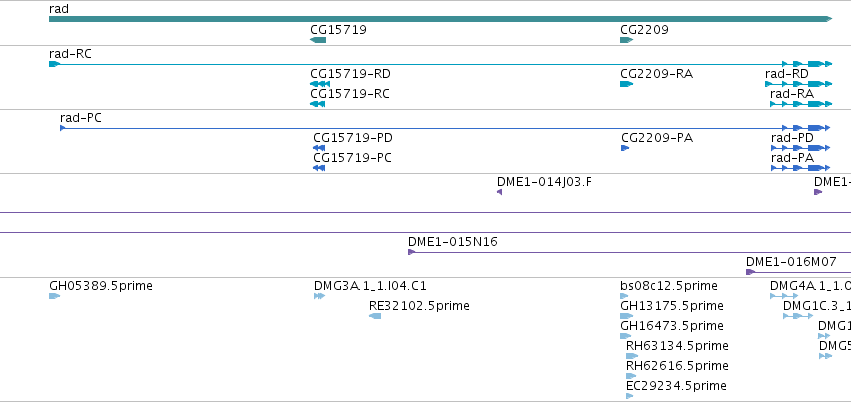Screen dimensions: 851x402
Task: Click the DME1-014J03.F marker
Action: click(499, 192)
